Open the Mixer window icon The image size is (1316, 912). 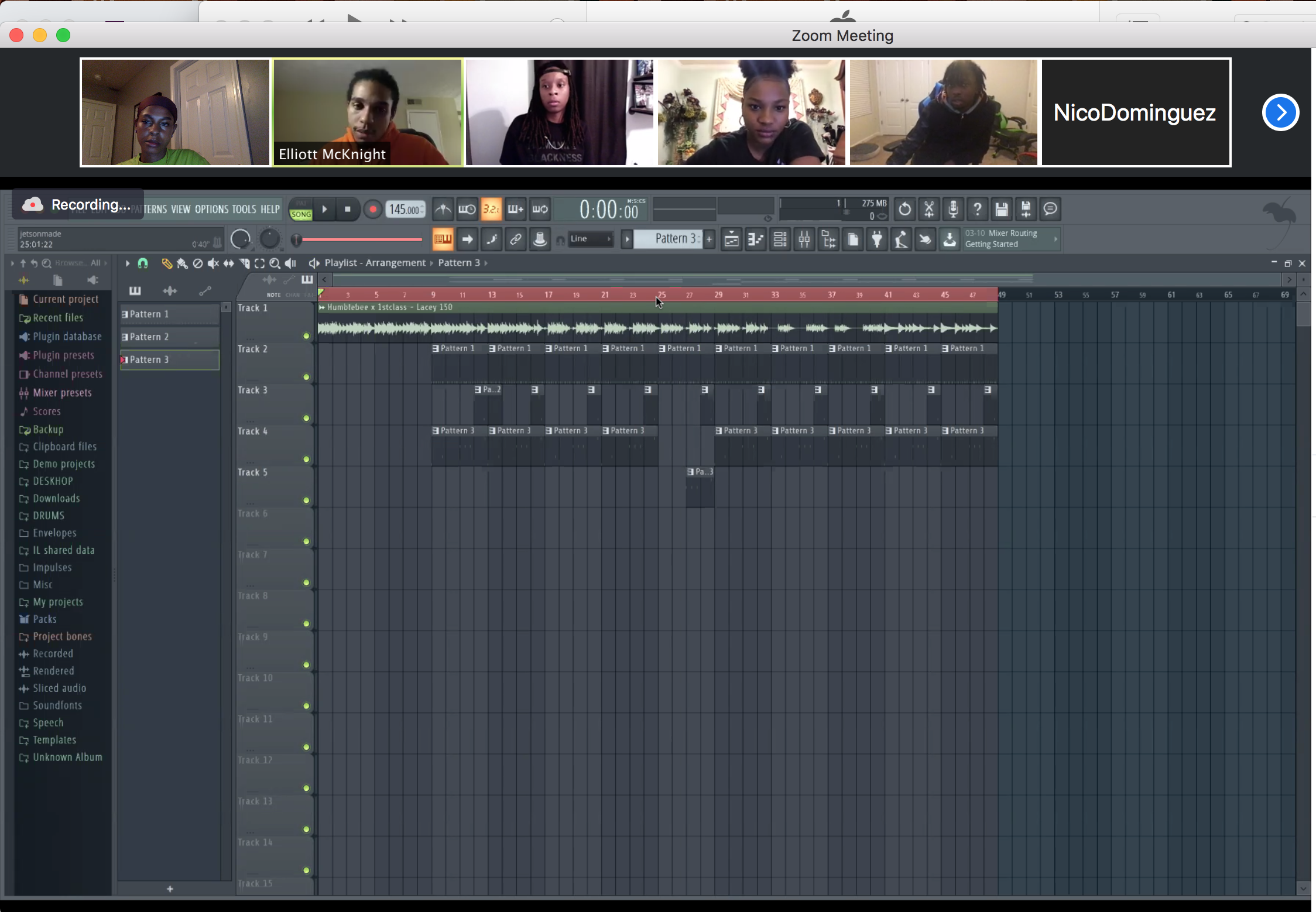804,239
